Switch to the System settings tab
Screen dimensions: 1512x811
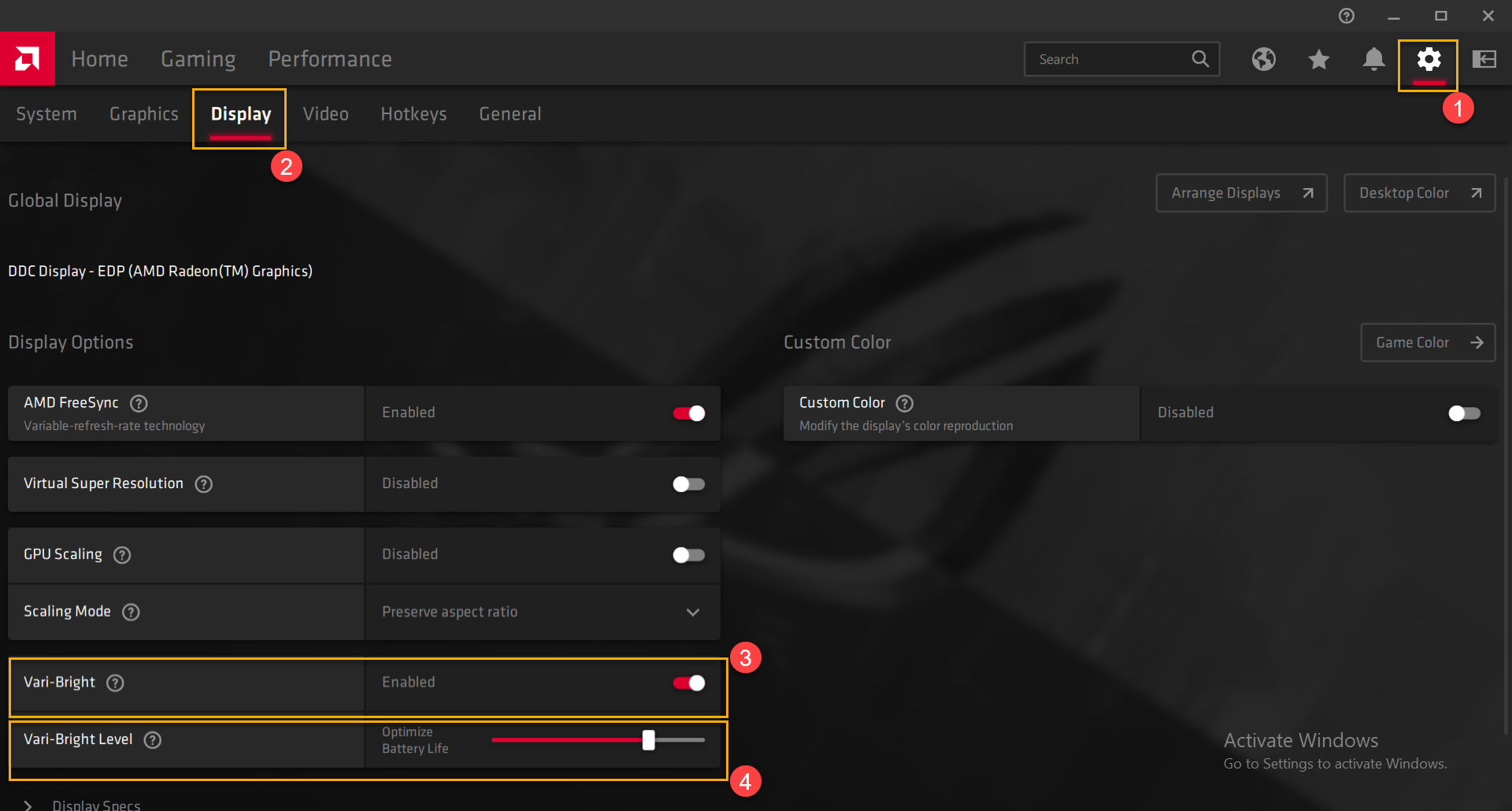tap(46, 114)
